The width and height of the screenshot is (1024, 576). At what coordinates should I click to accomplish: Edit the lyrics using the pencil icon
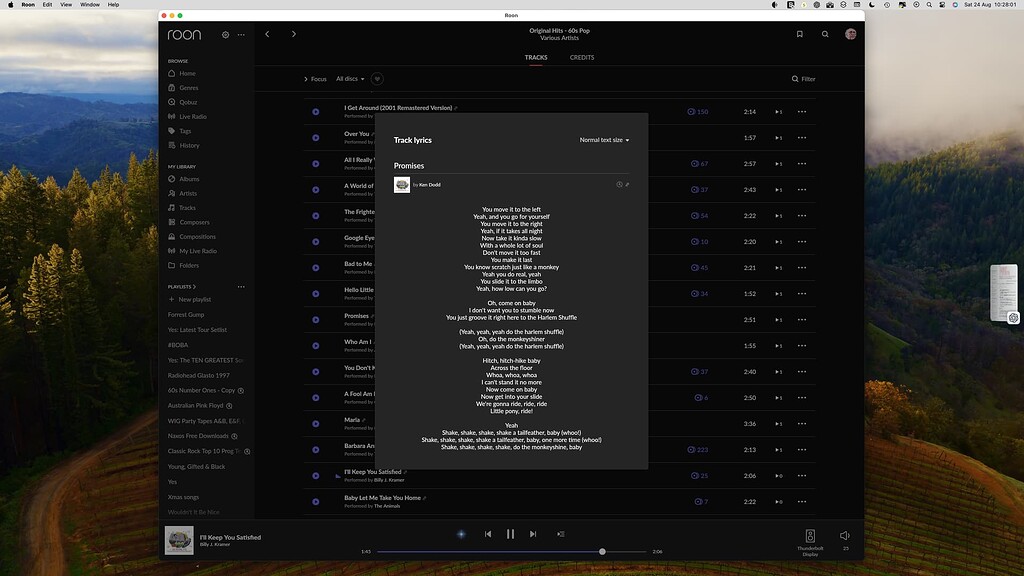point(627,184)
